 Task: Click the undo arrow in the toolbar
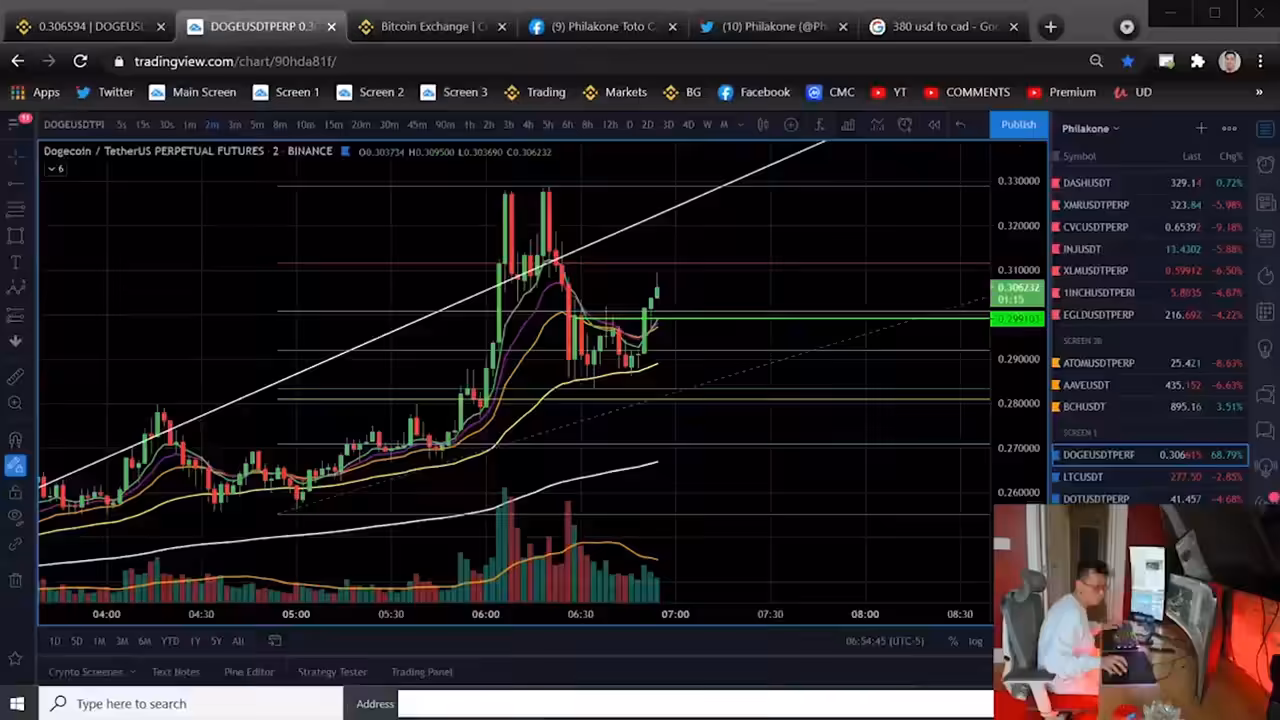click(x=961, y=125)
